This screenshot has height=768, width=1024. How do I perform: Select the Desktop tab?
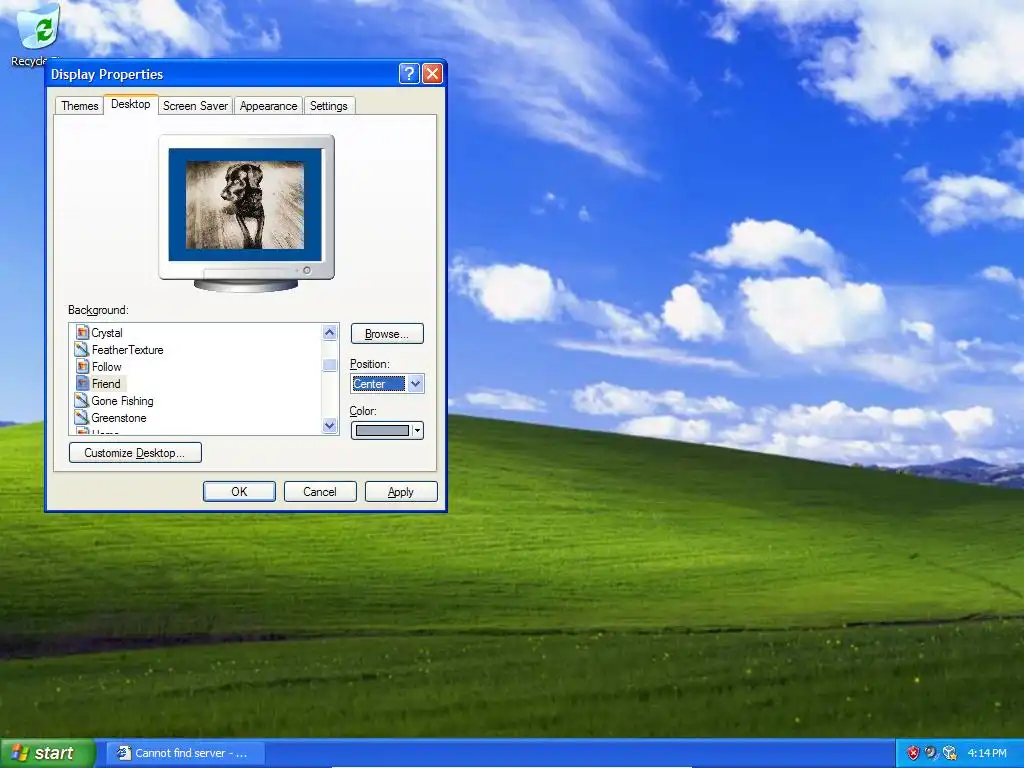click(131, 104)
